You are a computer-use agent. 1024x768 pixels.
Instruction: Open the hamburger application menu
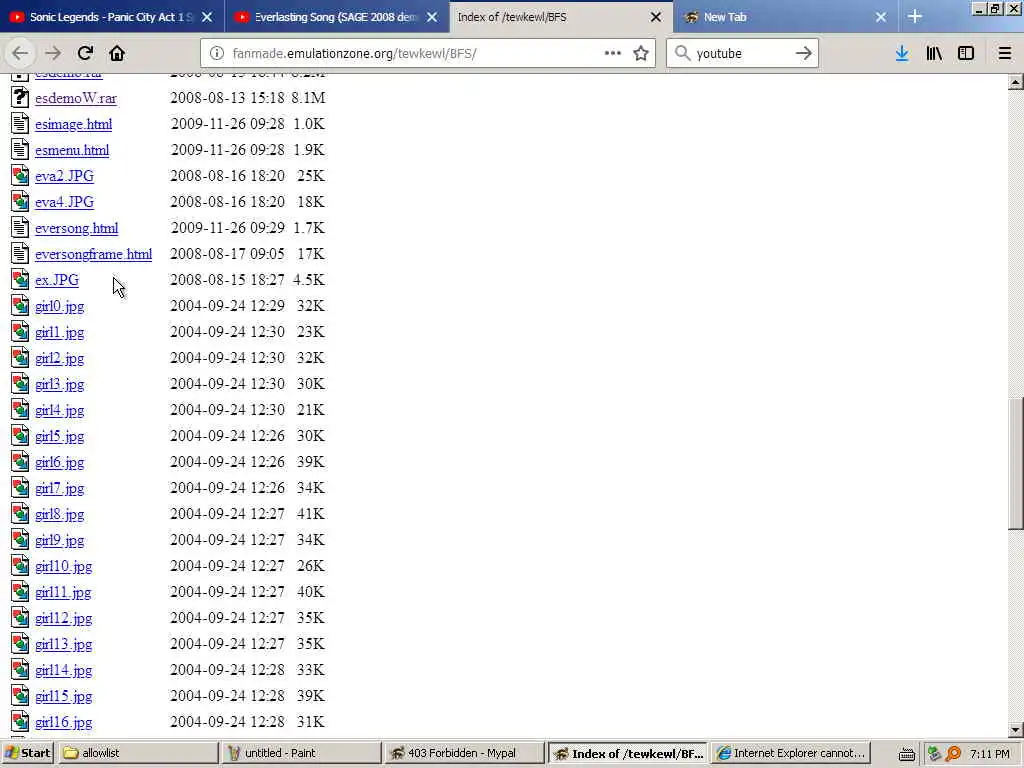(1005, 54)
